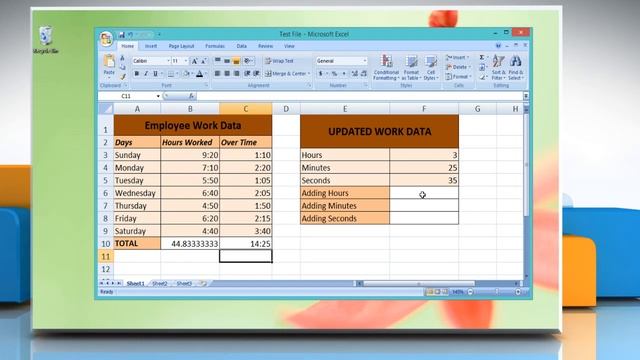The image size is (640, 360).
Task: Click the zoom slider in status bar
Action: 496,292
